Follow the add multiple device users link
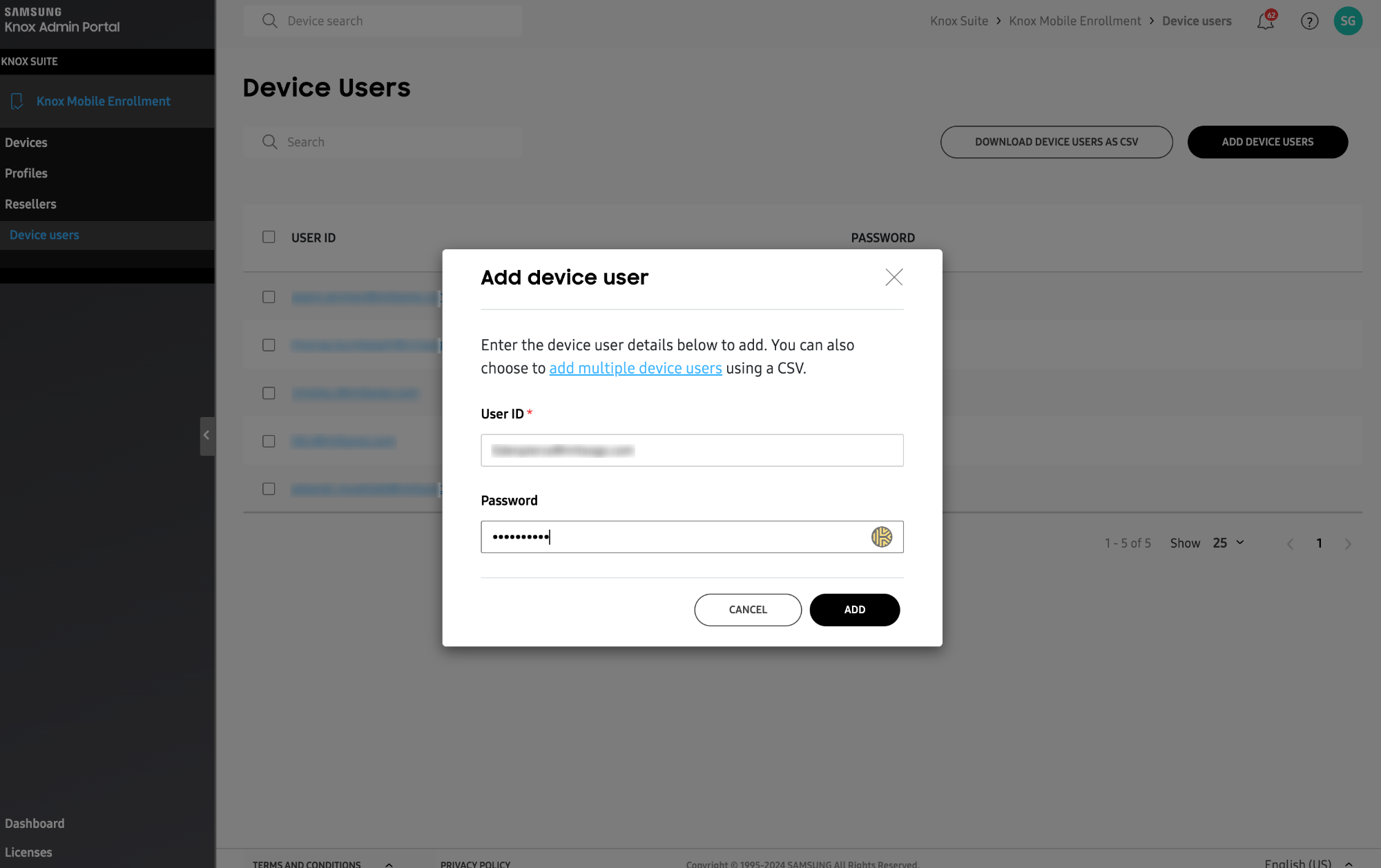This screenshot has width=1381, height=868. 635,368
